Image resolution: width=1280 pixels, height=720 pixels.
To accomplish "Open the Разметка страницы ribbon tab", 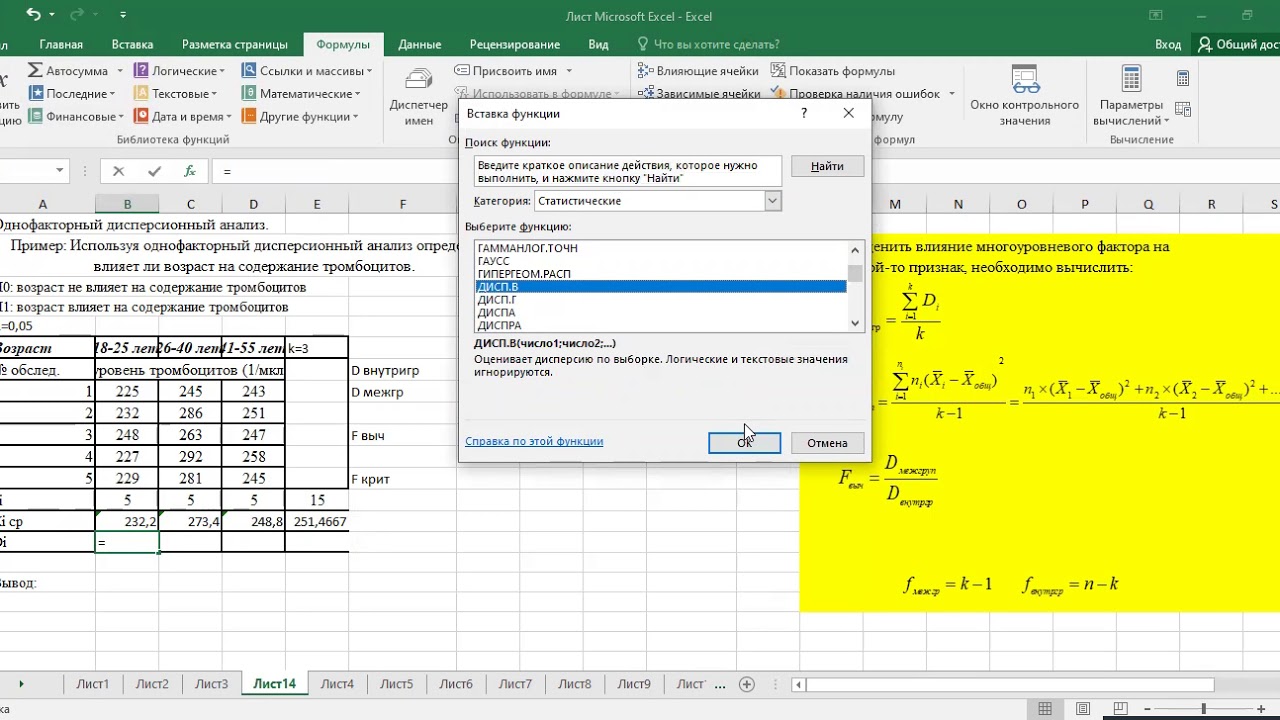I will [x=235, y=44].
